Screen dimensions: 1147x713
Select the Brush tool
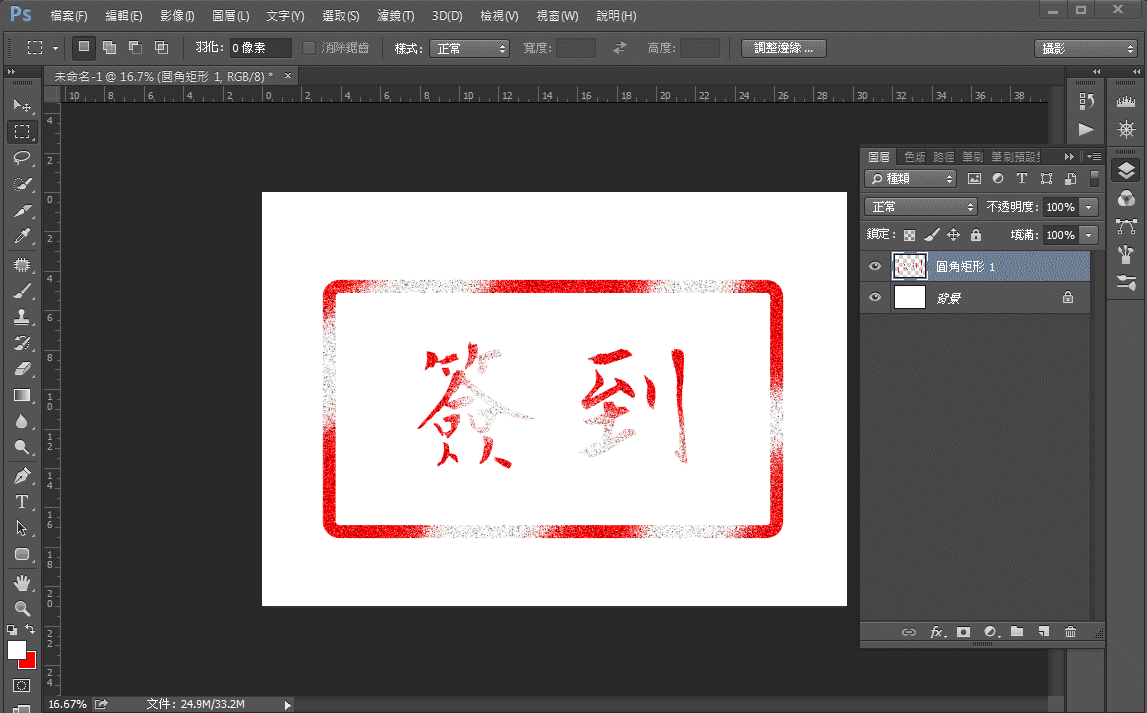pos(22,290)
